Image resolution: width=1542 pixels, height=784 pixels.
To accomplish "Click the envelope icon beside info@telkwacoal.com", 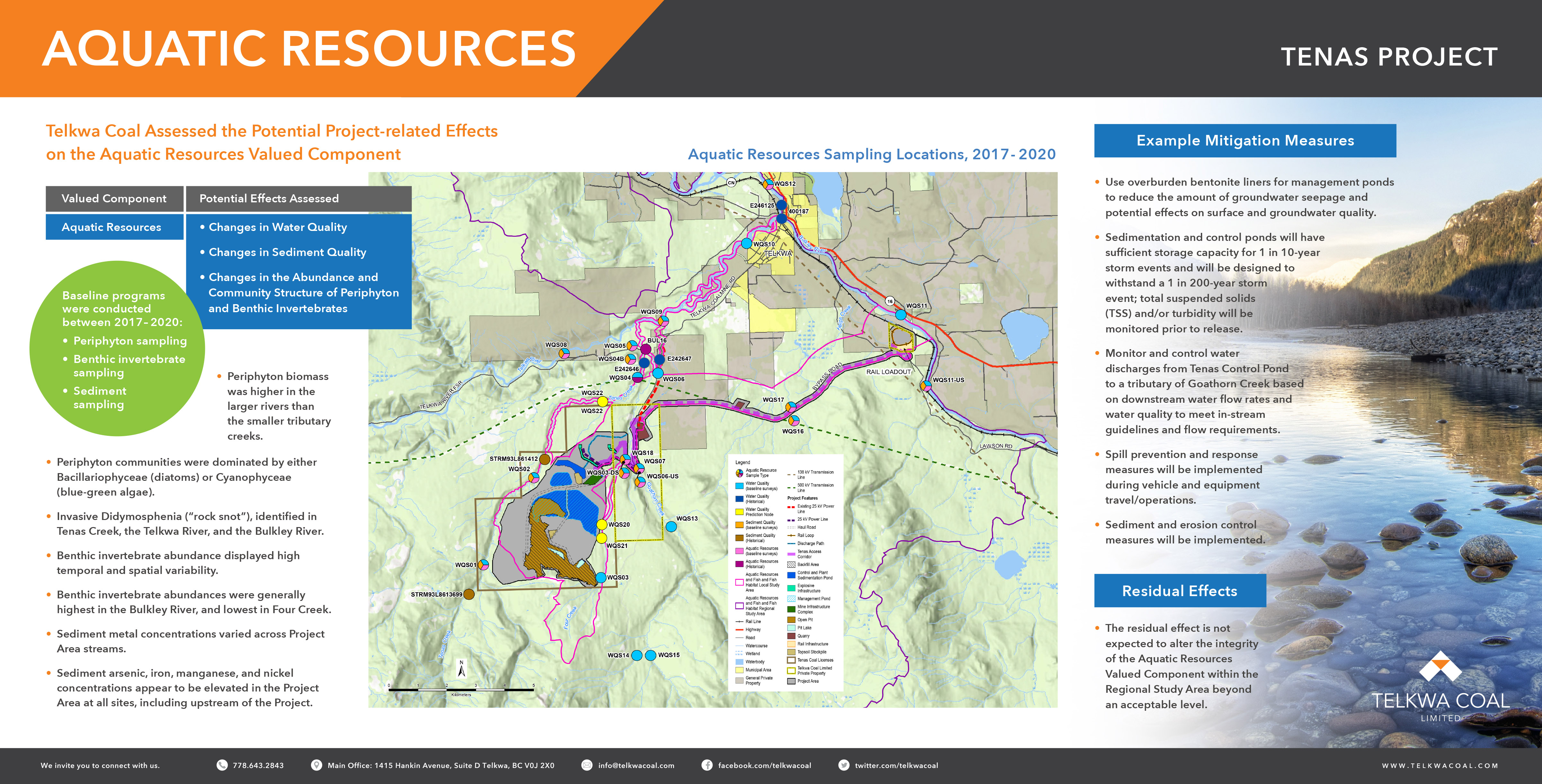I will (x=587, y=765).
